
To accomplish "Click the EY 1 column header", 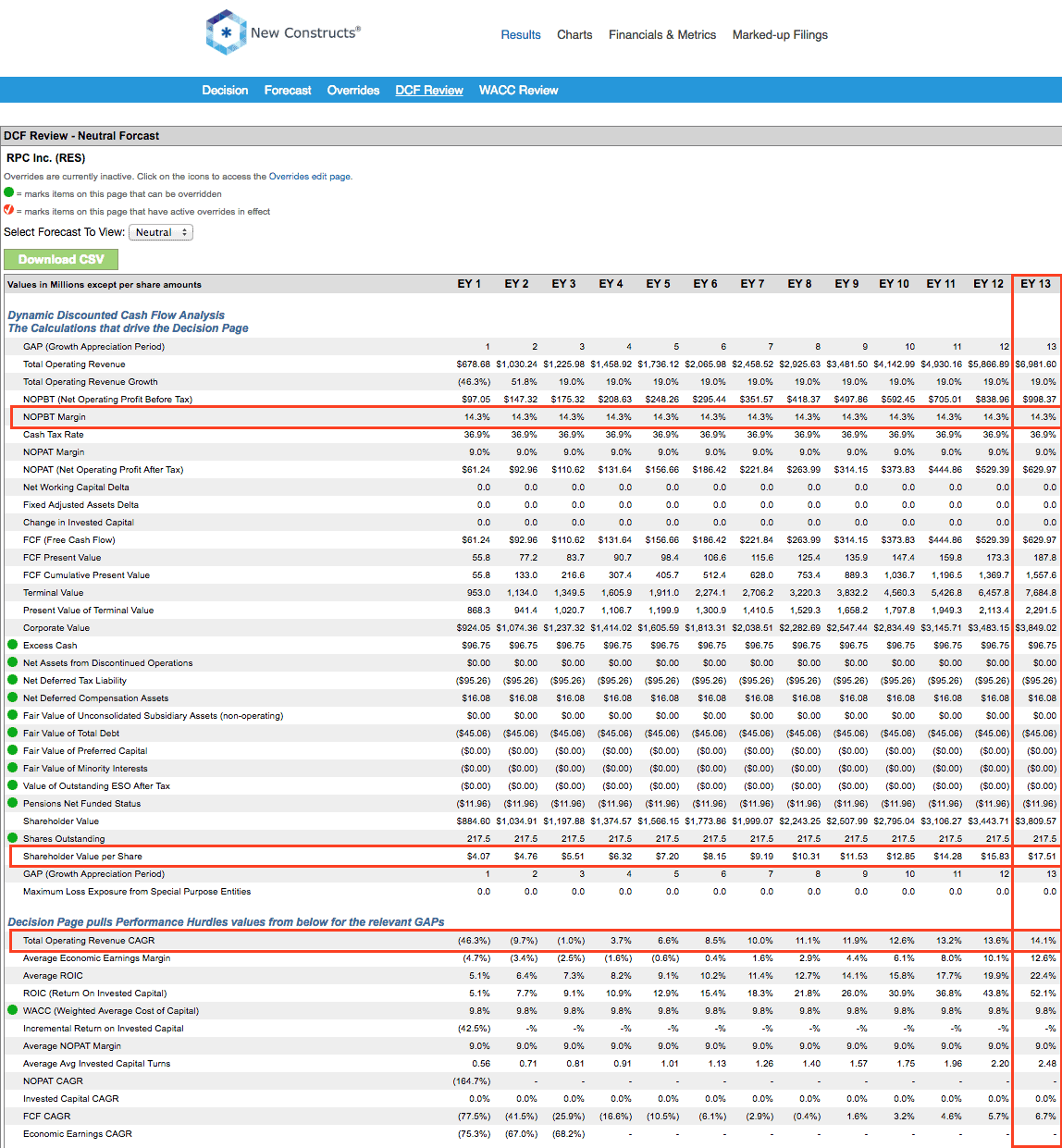I will [469, 284].
